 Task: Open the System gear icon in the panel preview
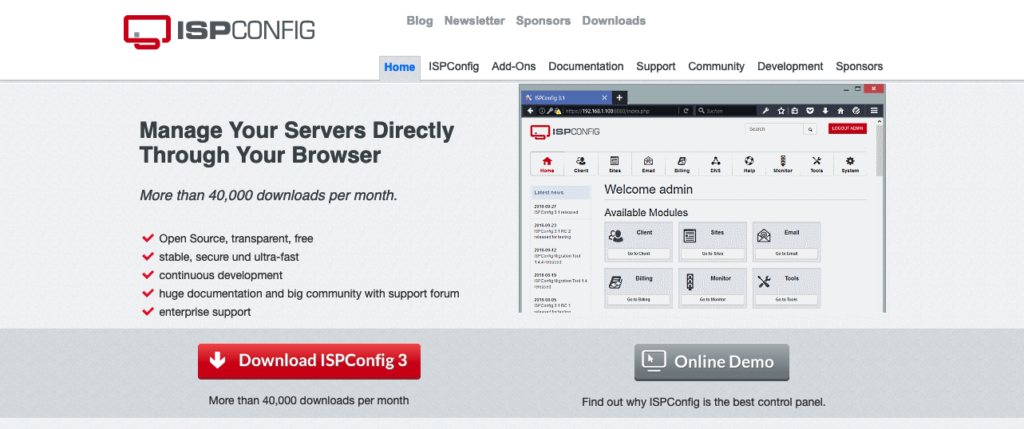point(850,164)
